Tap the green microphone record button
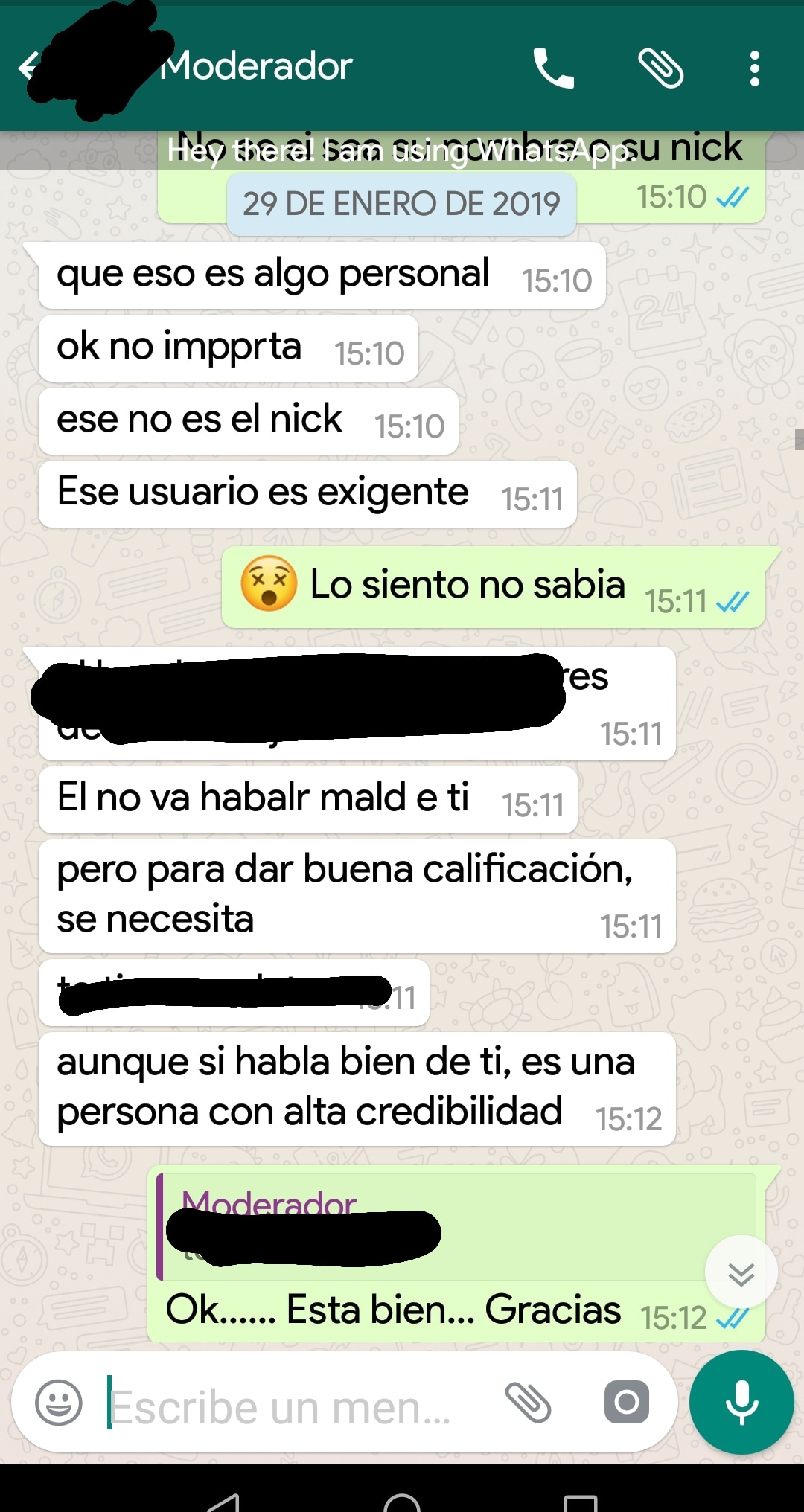This screenshot has height=1512, width=804. pyautogui.click(x=741, y=1403)
